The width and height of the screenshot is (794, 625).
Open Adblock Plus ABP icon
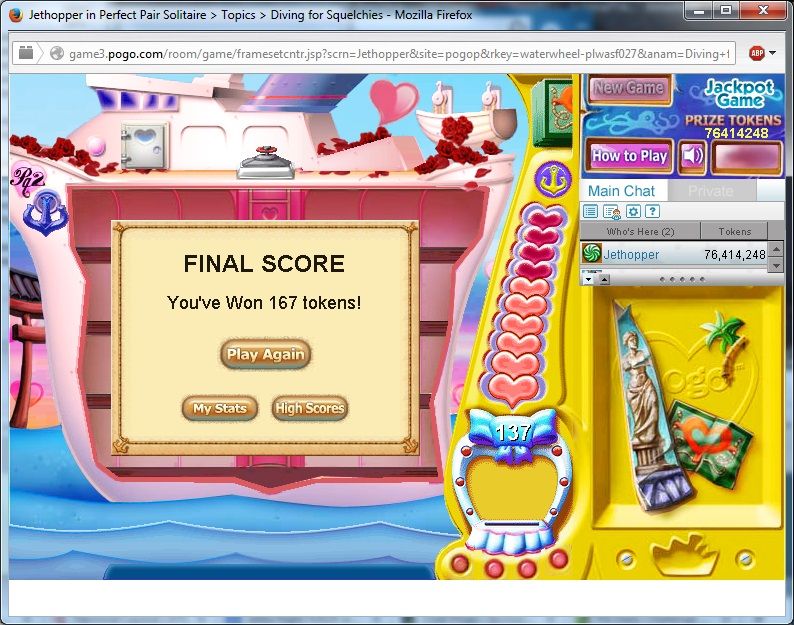click(757, 53)
